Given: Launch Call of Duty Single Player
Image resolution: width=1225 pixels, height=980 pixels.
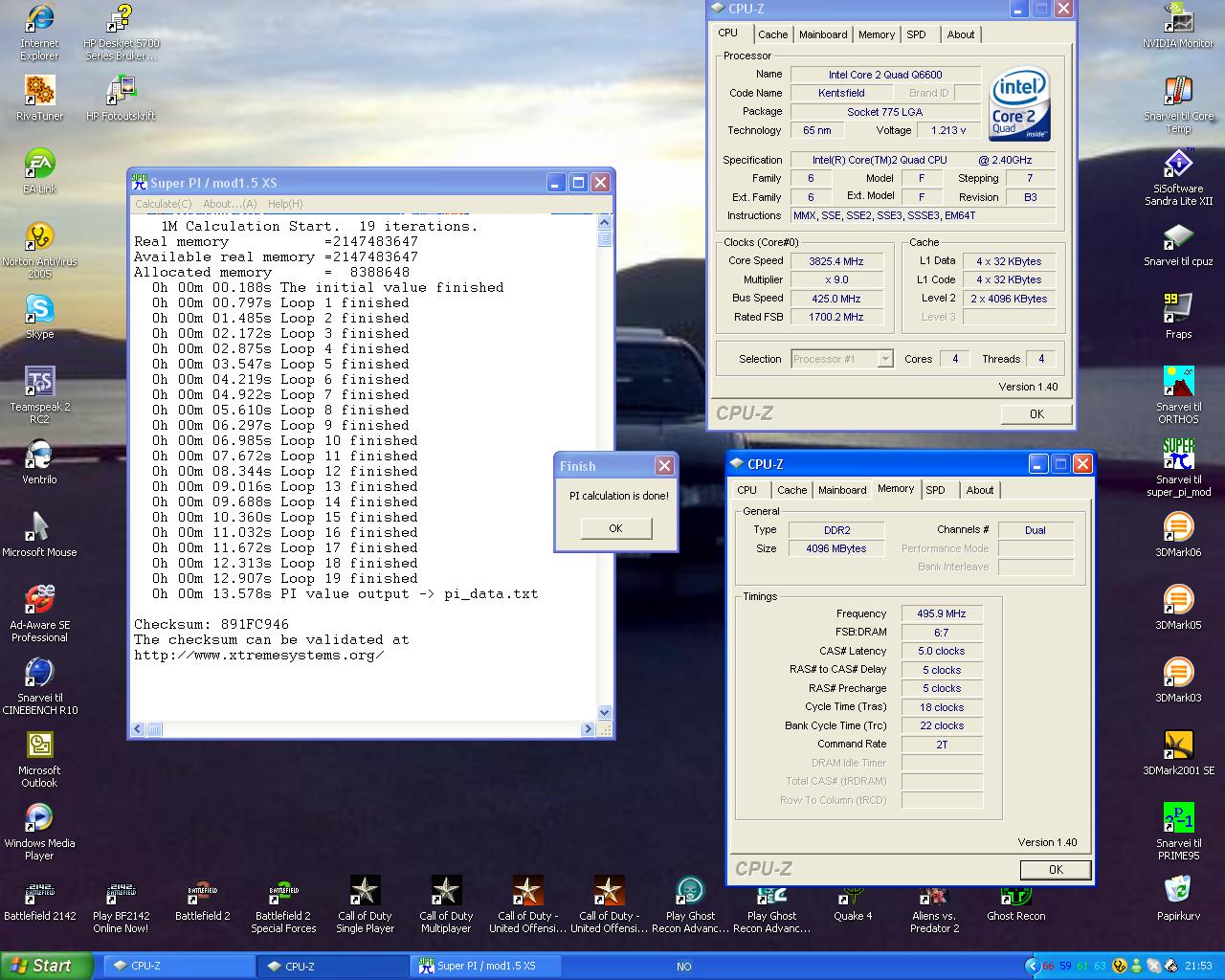Looking at the screenshot, I should (x=365, y=904).
